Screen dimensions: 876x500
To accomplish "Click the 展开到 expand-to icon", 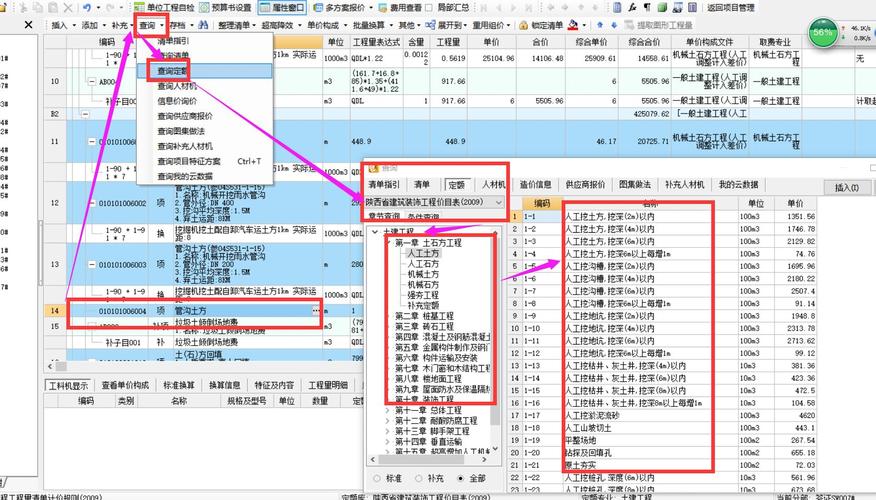I will click(430, 25).
